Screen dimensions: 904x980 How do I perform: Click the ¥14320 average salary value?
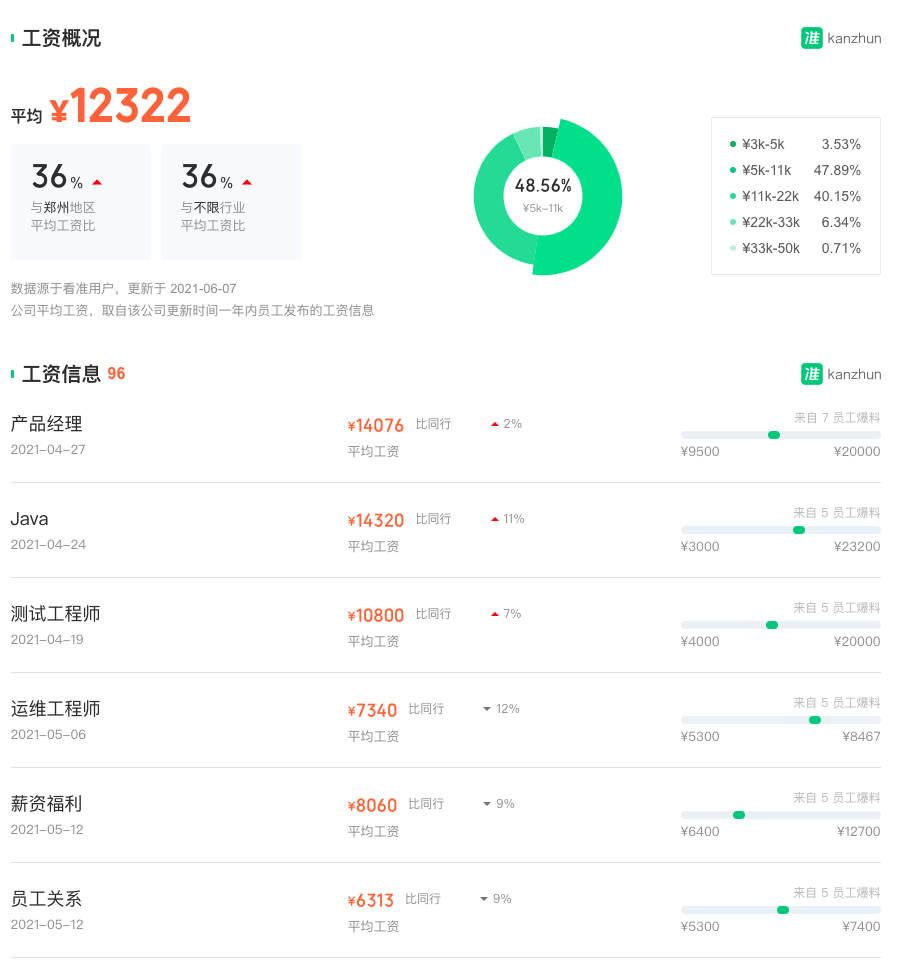point(376,521)
